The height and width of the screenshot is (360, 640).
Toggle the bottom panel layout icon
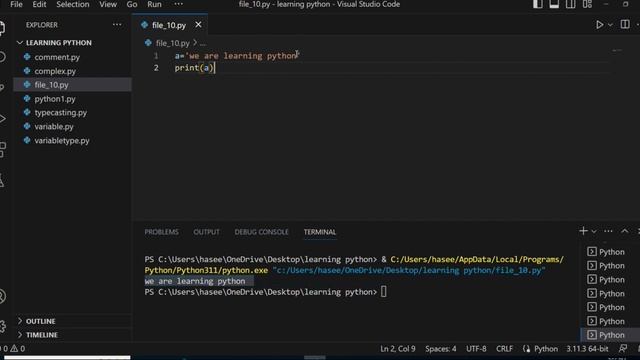[554, 4]
